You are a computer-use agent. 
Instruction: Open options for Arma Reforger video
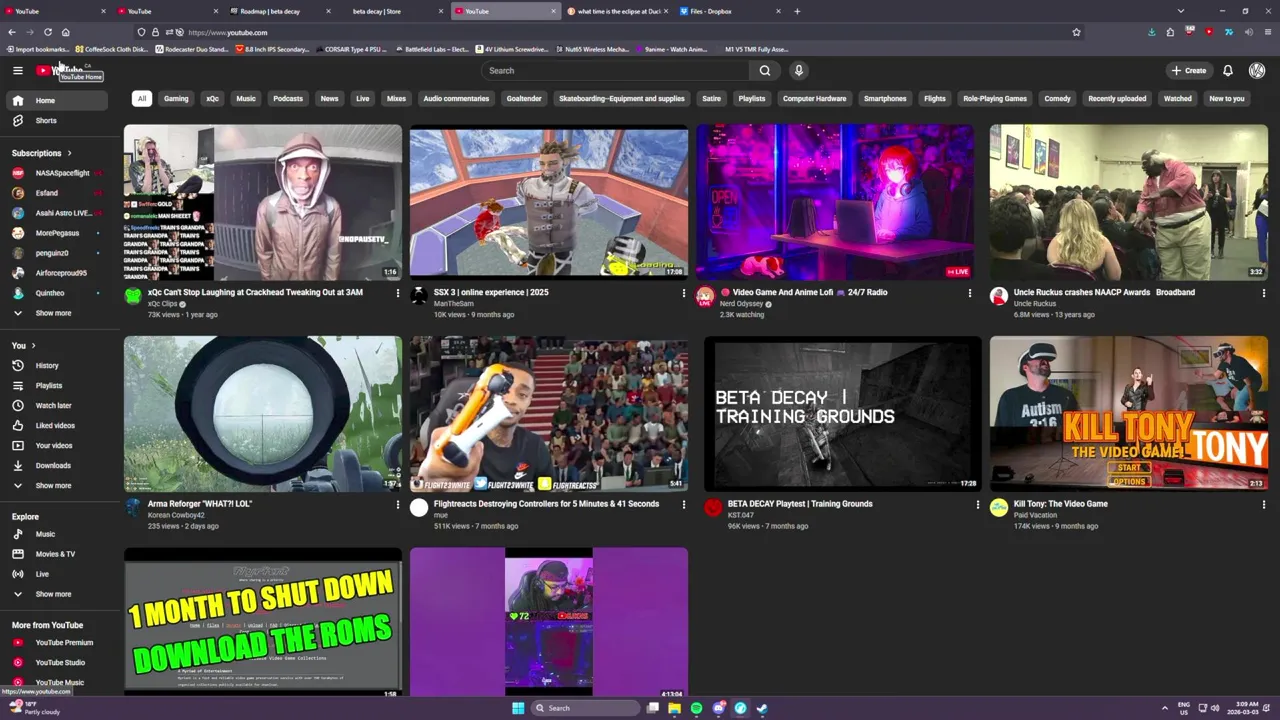397,504
